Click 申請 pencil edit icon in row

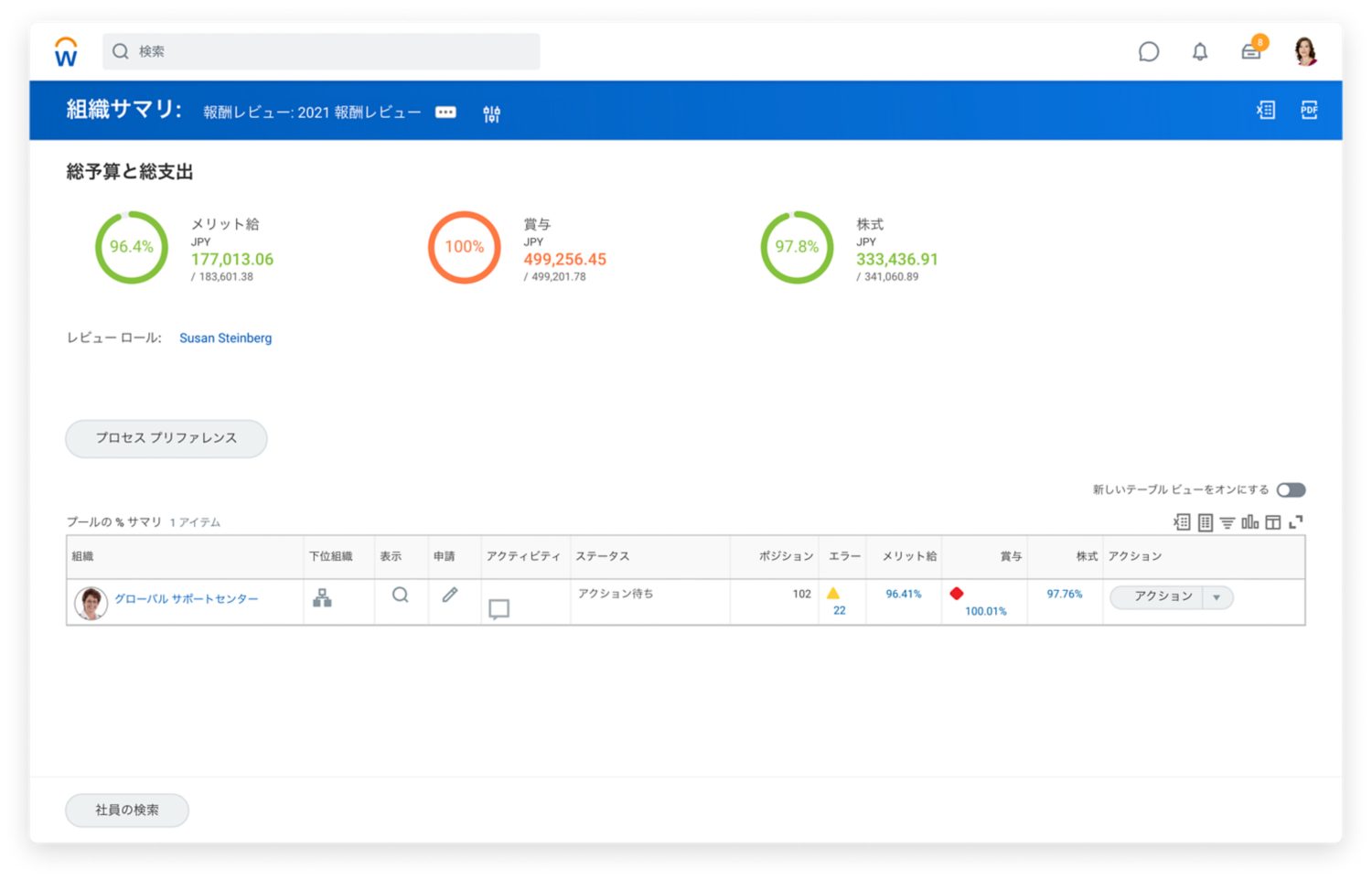click(x=450, y=595)
